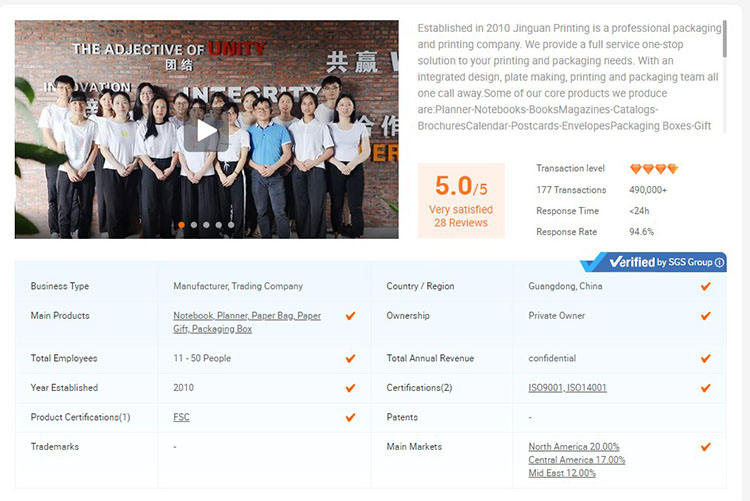Select the third carousel dot

(206, 224)
